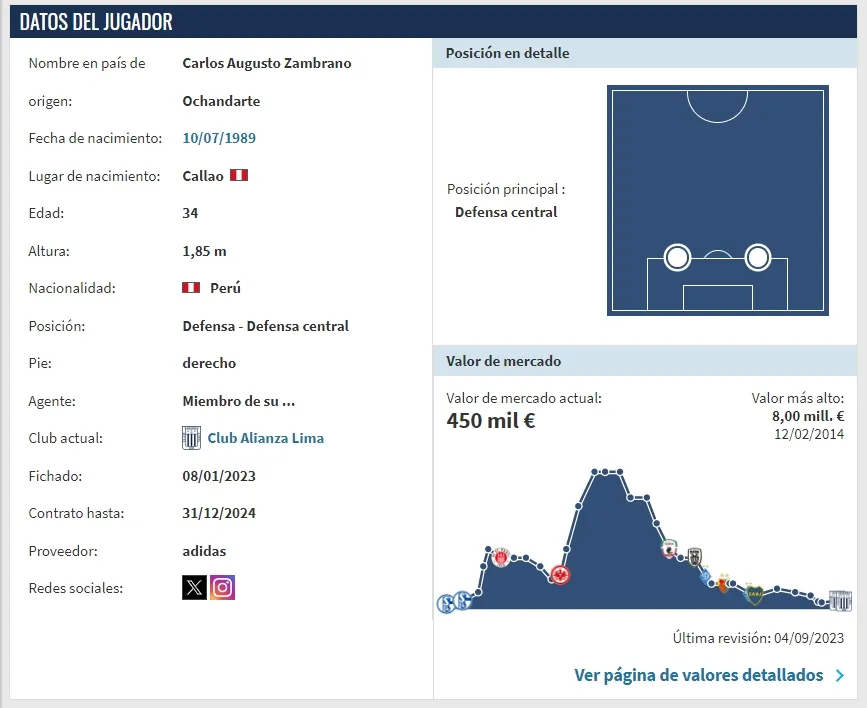Click the Peru flag next to Nacionalidad
The image size is (867, 708).
click(x=192, y=288)
